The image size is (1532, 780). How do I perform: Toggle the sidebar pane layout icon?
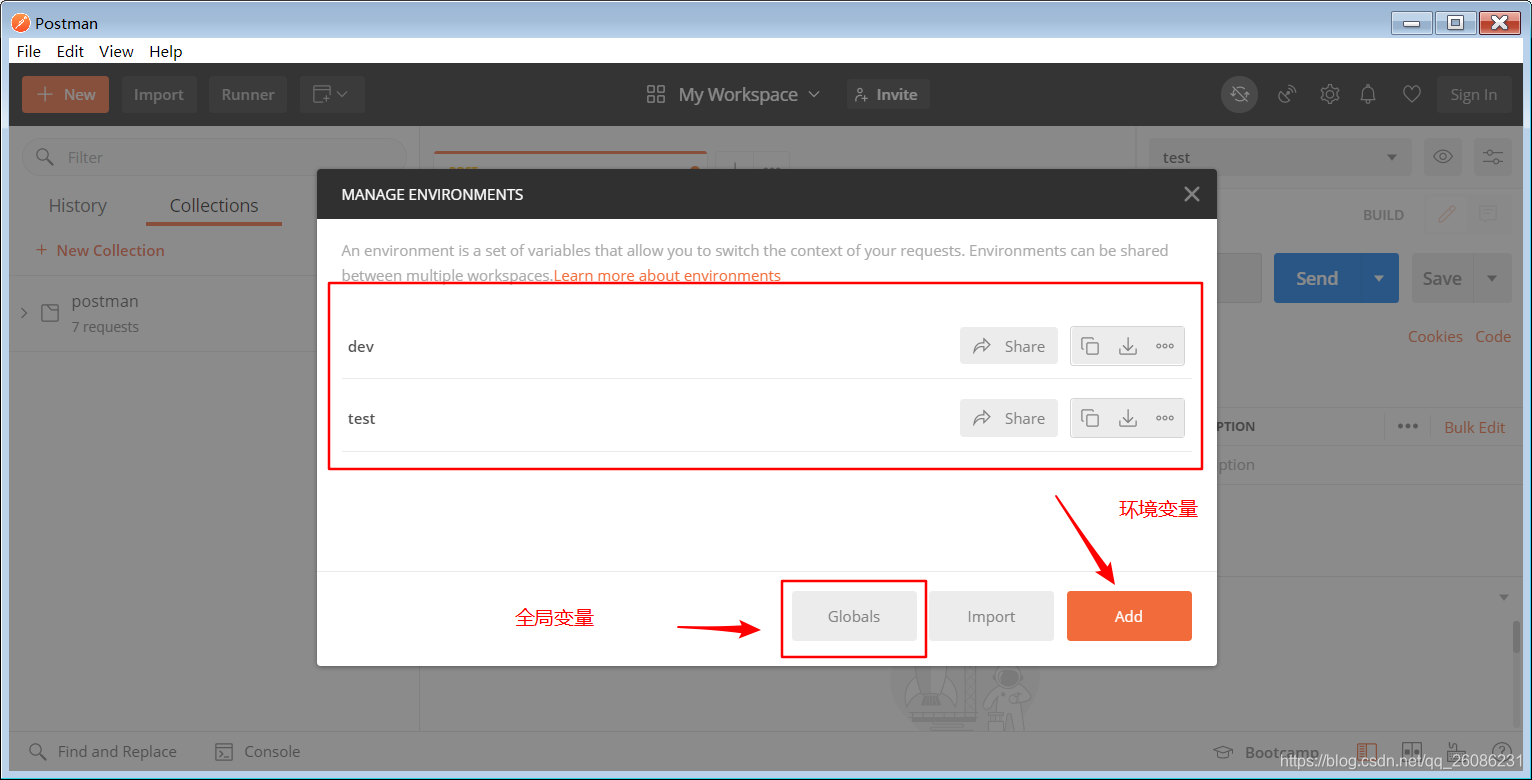[x=1367, y=752]
